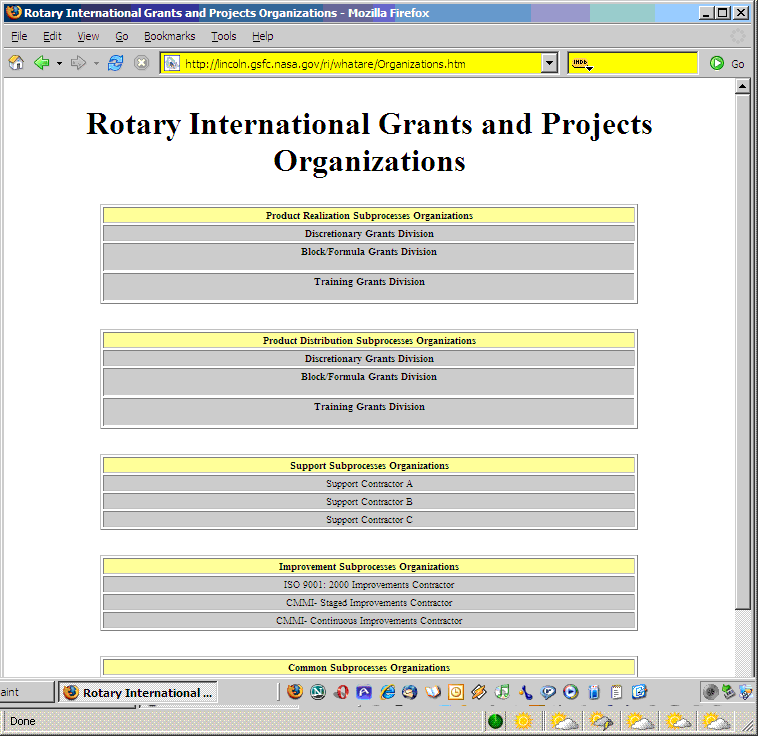Click the green network system tray icon
This screenshot has width=758, height=736.
(728, 692)
